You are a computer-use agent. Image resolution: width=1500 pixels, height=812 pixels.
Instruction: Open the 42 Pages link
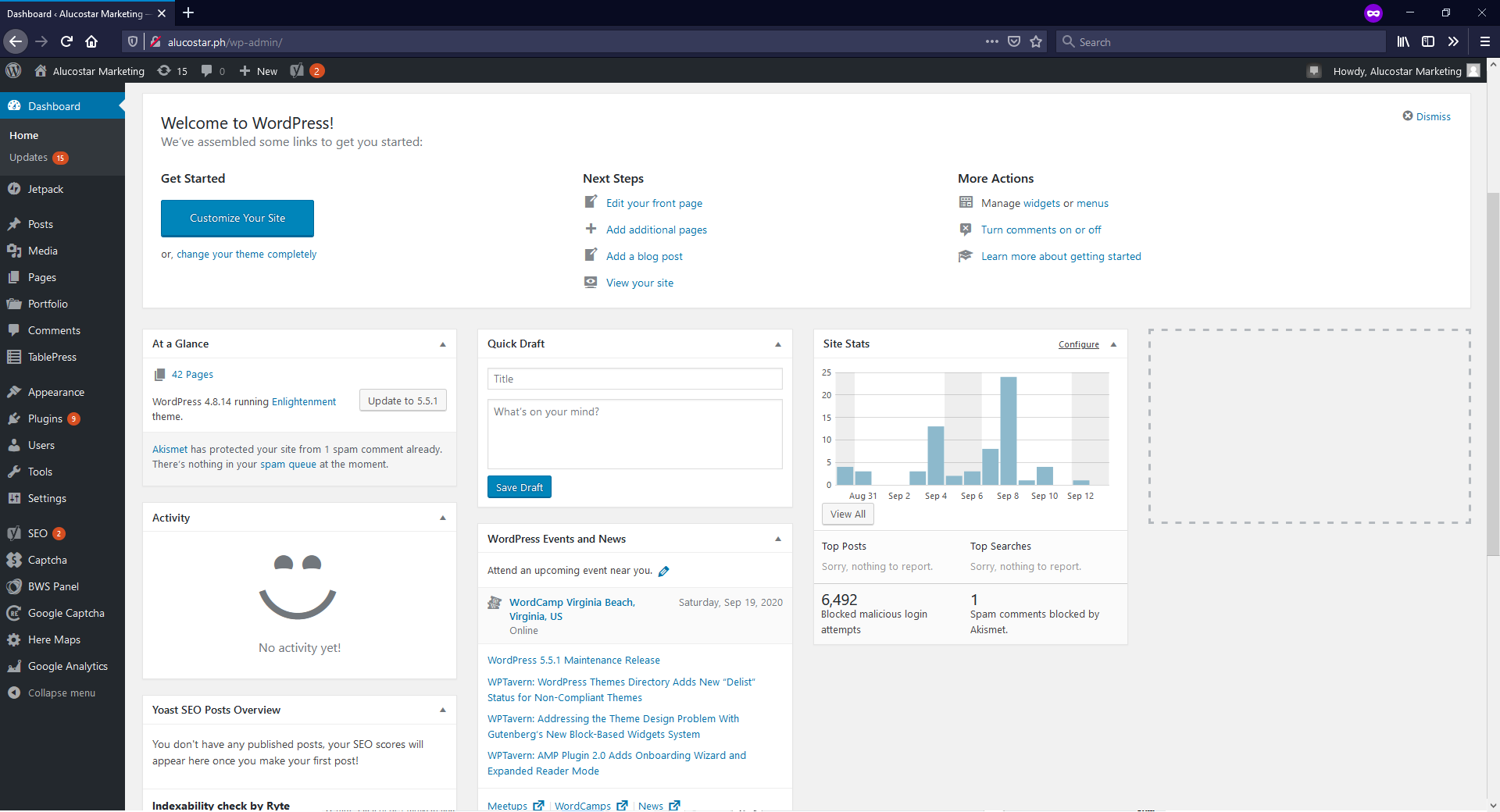click(192, 374)
